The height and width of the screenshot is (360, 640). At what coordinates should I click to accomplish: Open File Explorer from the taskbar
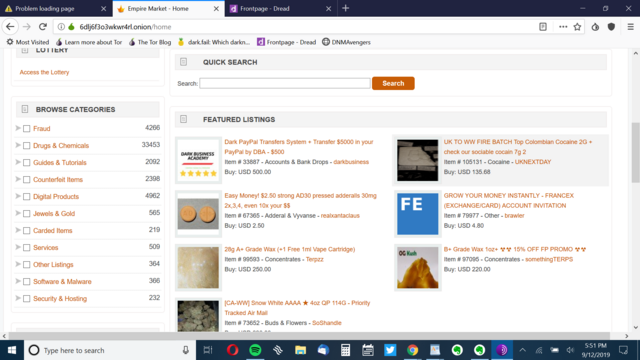tap(300, 350)
